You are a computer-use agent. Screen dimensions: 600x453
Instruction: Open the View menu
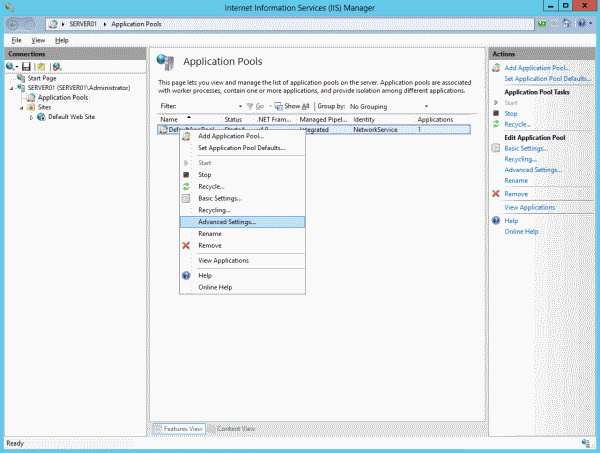pos(38,40)
